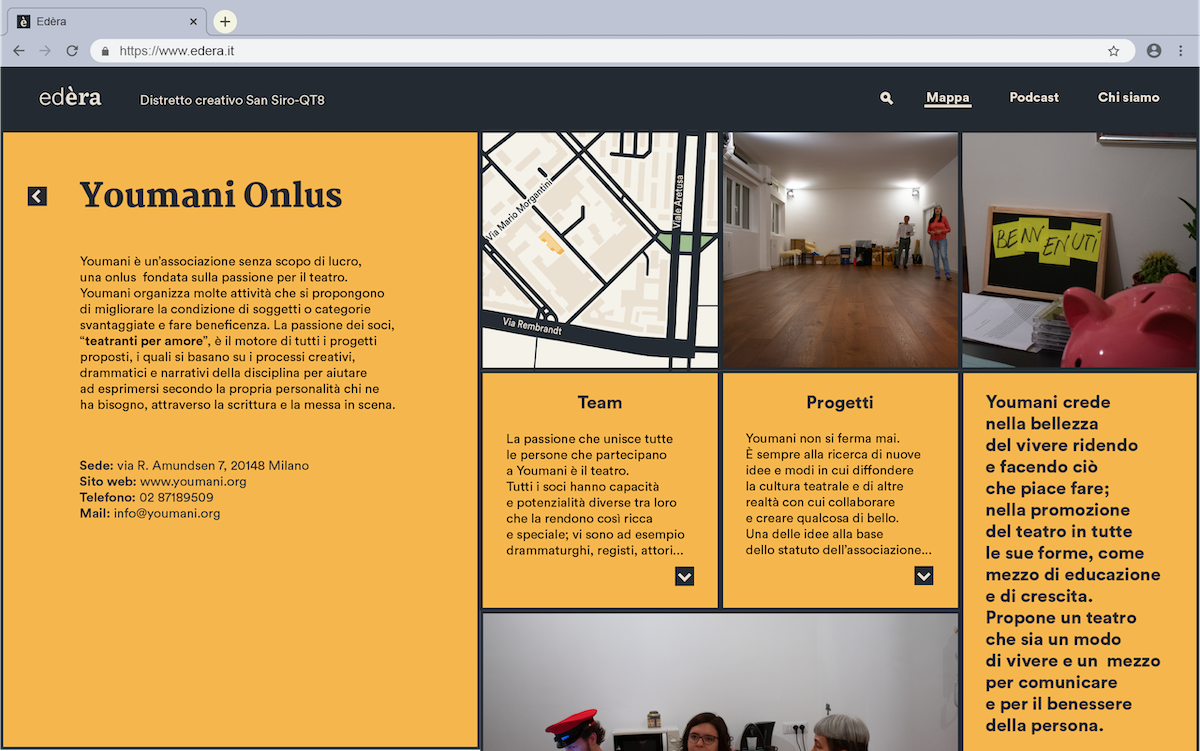Click the browser Back arrow
This screenshot has height=751, width=1200.
19,50
